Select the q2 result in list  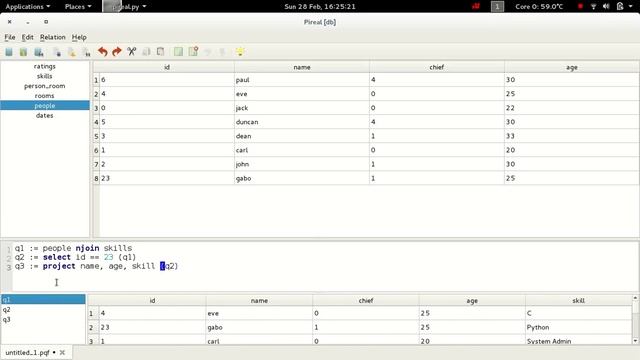pos(43,309)
